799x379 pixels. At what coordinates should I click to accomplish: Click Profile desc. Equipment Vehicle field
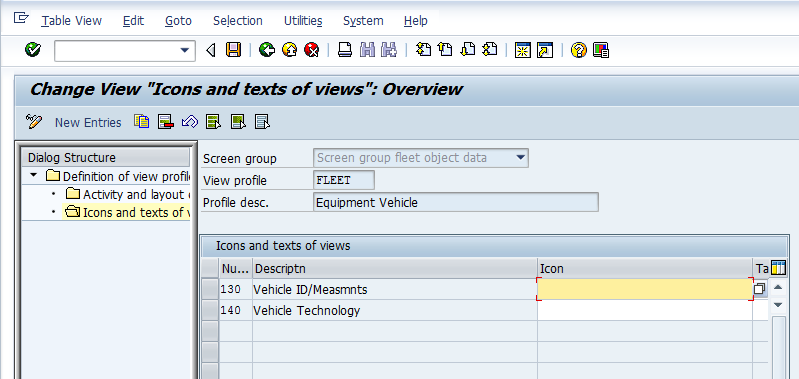(x=456, y=202)
